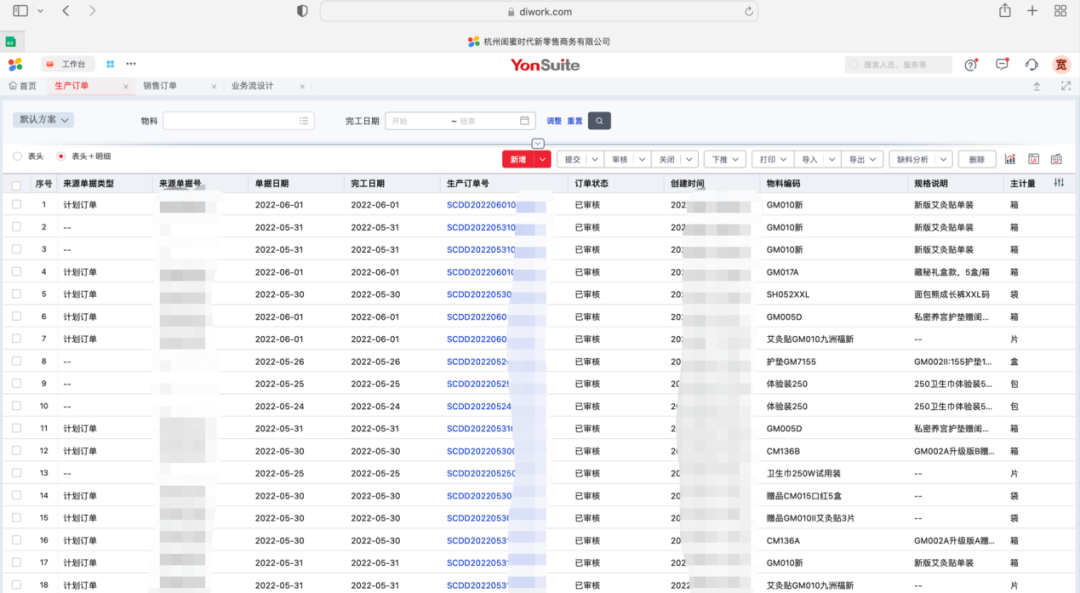This screenshot has height=593, width=1080.
Task: Click the 缺料分析 button
Action: [913, 159]
